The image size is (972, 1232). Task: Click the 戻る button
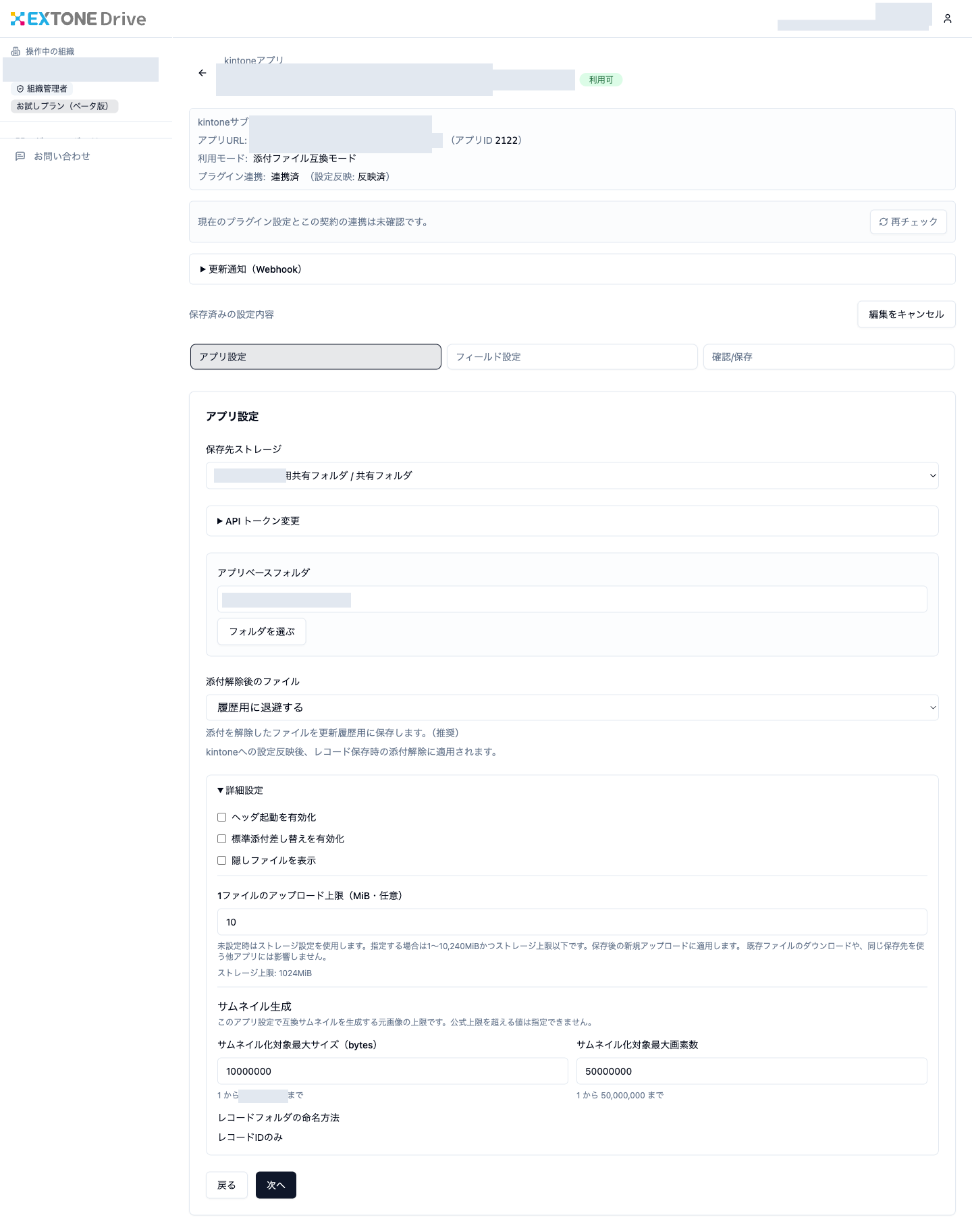(x=227, y=1185)
